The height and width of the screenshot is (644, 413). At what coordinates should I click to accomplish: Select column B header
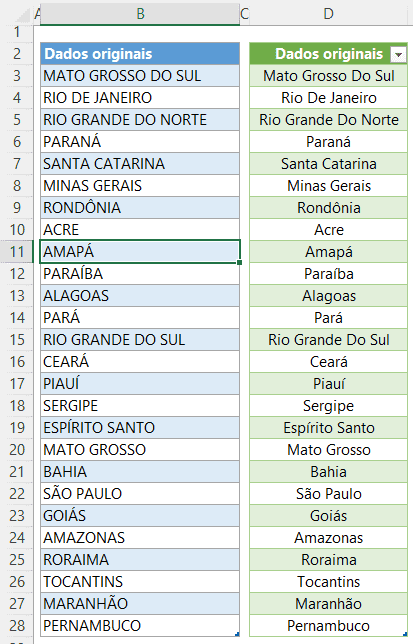140,14
